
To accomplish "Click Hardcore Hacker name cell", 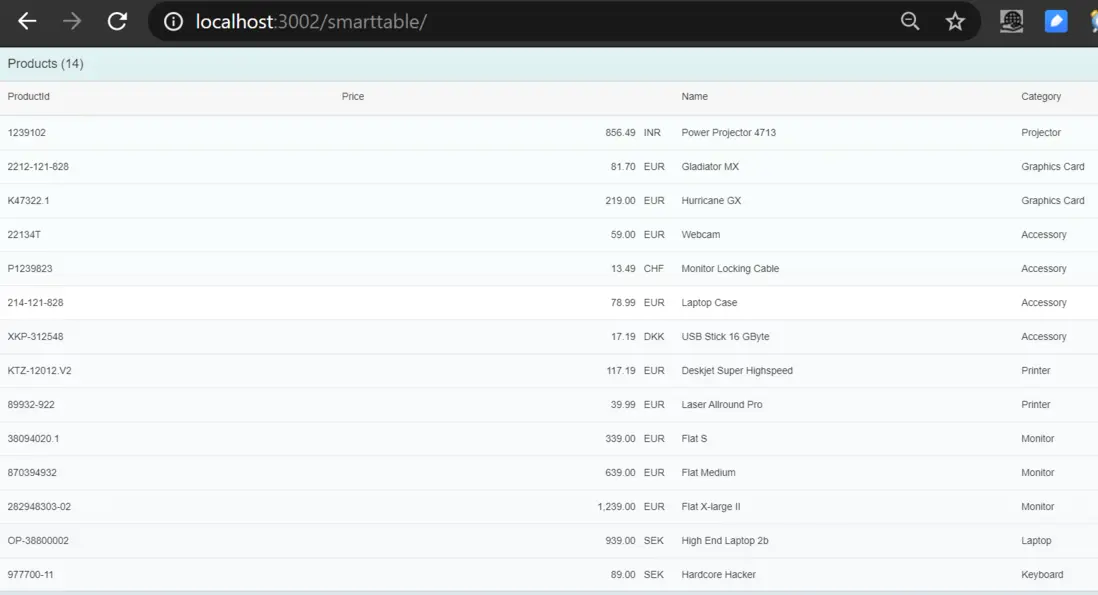I will click(718, 575).
